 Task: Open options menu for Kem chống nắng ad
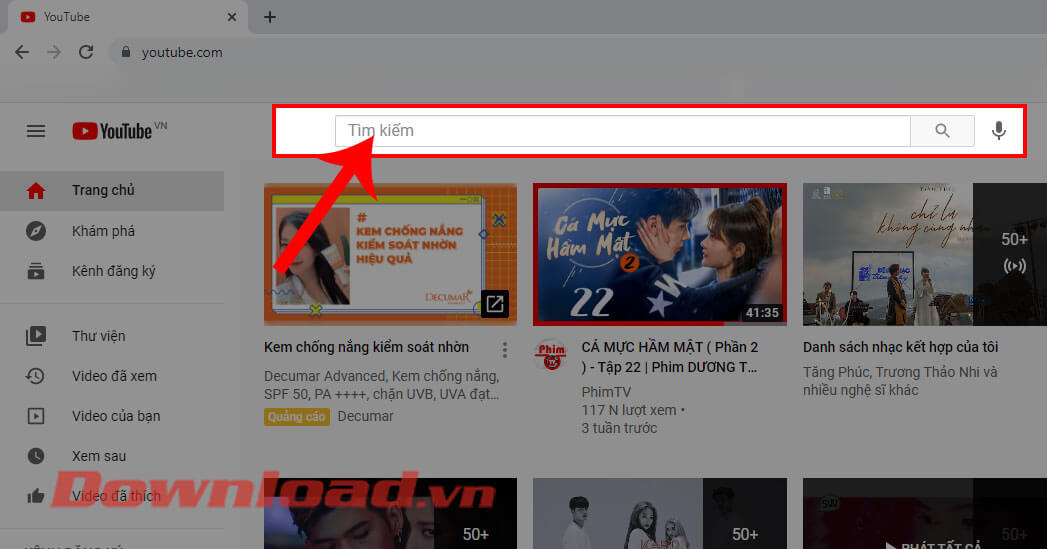click(505, 350)
